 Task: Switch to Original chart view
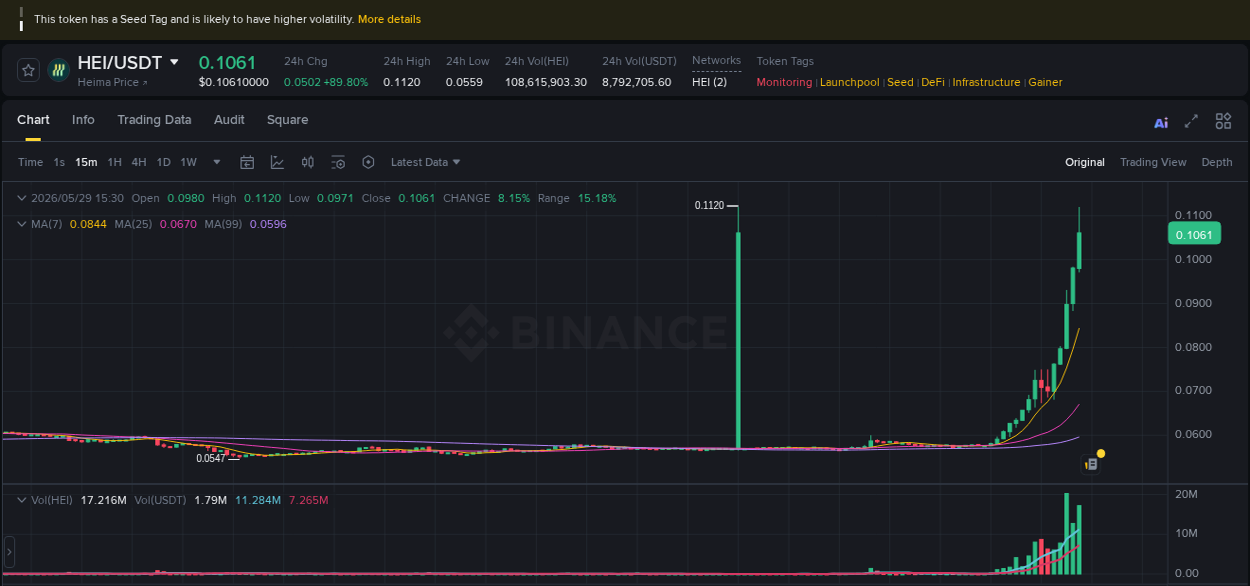pos(1085,162)
